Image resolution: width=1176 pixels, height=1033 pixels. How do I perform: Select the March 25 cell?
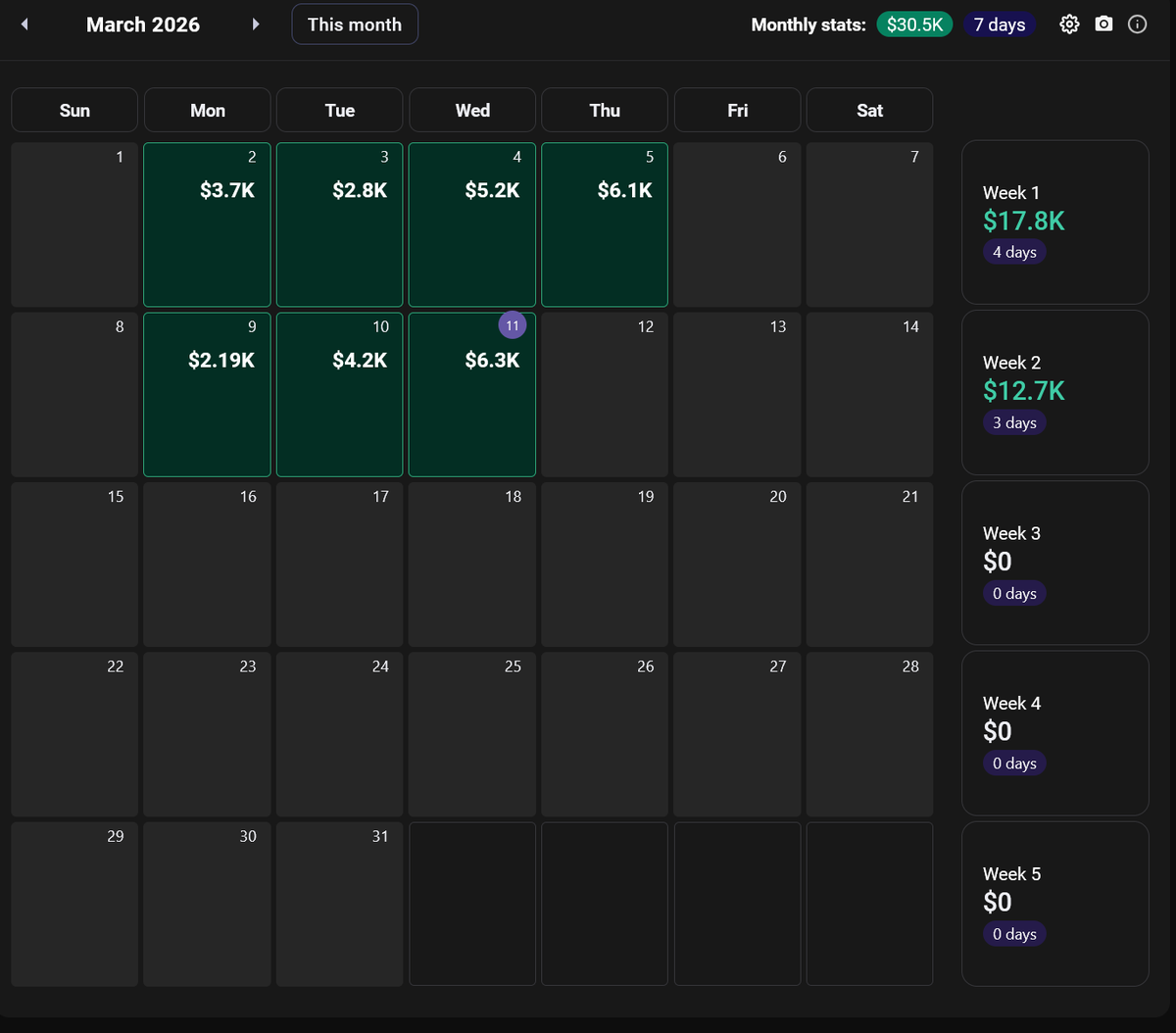[472, 734]
